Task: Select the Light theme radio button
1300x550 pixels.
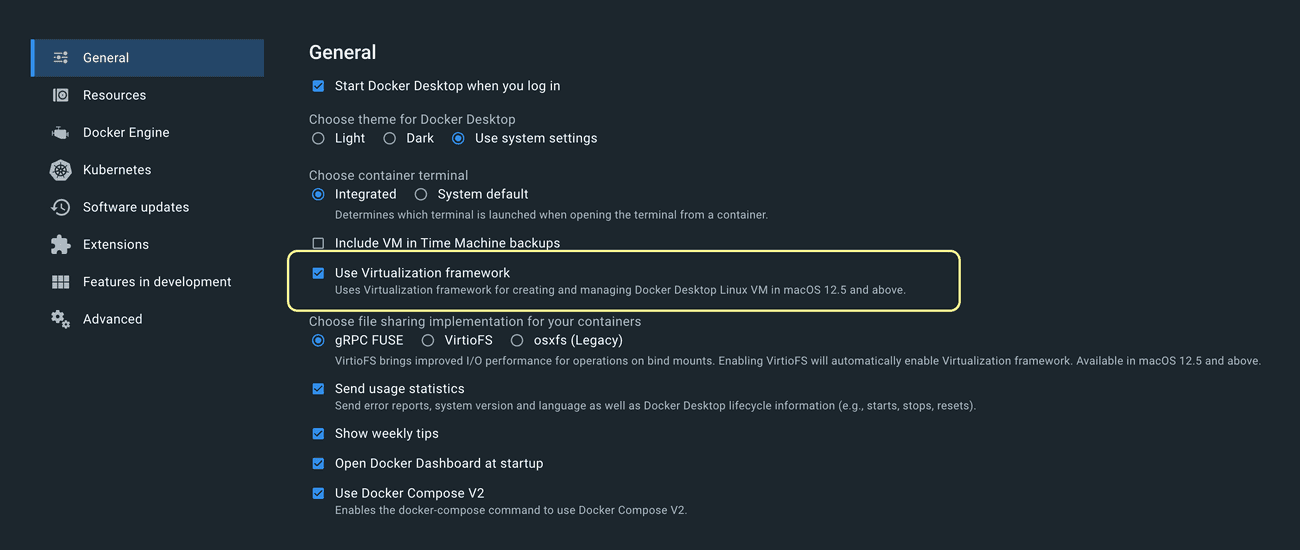Action: 318,138
